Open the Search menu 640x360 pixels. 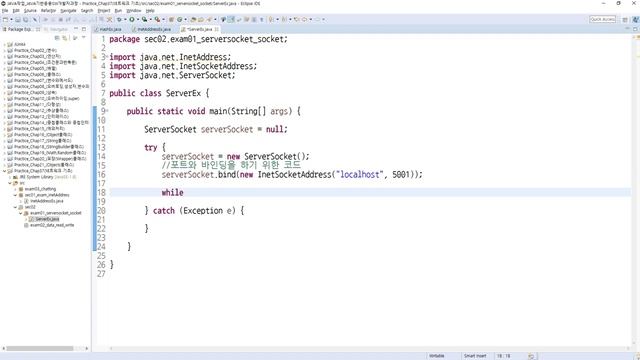[87, 11]
